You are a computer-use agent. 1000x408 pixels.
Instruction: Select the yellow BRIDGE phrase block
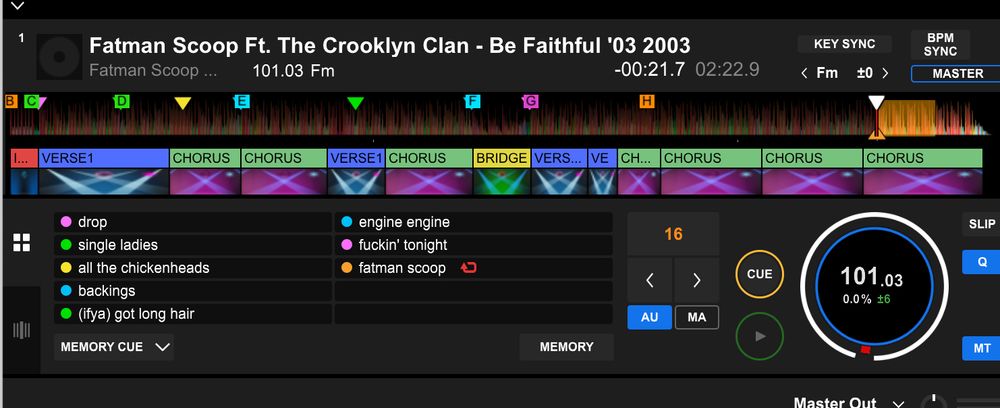click(502, 158)
